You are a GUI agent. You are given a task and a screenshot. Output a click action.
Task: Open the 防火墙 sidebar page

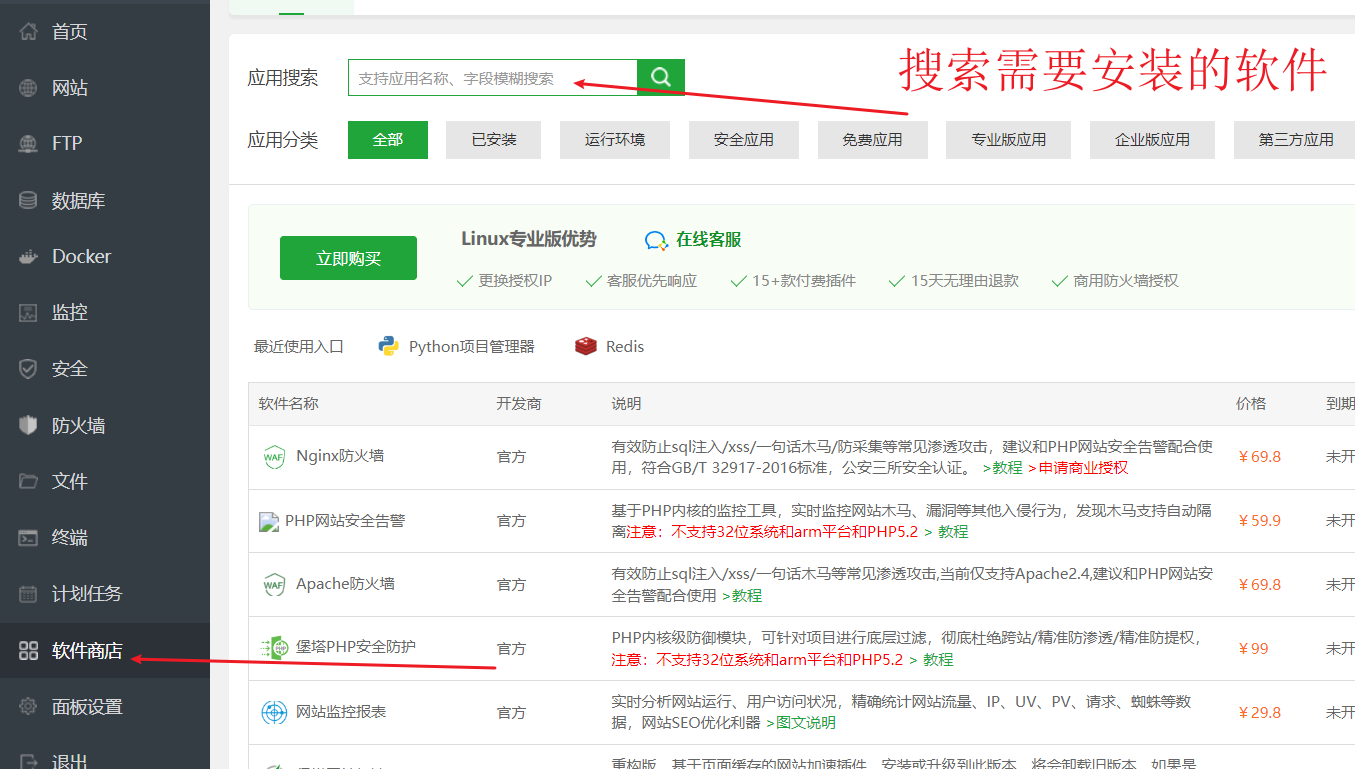coord(78,426)
